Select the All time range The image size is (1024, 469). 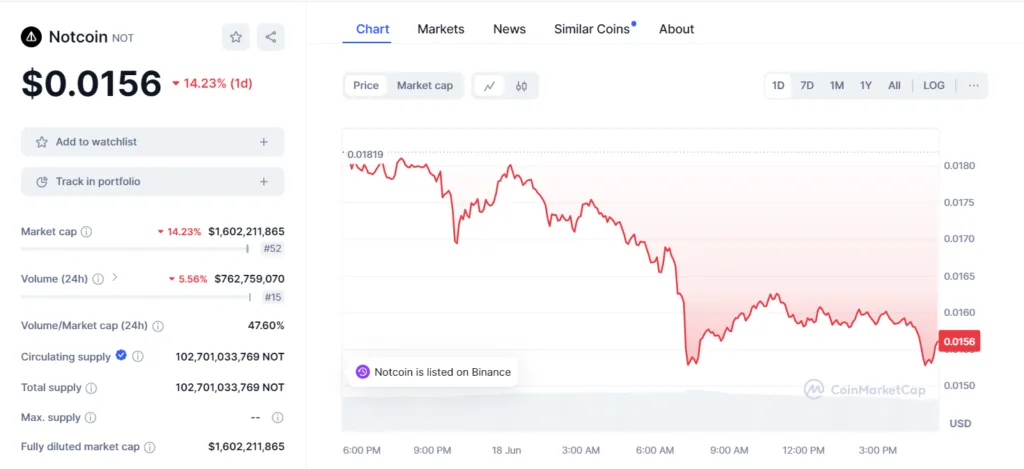pyautogui.click(x=894, y=86)
